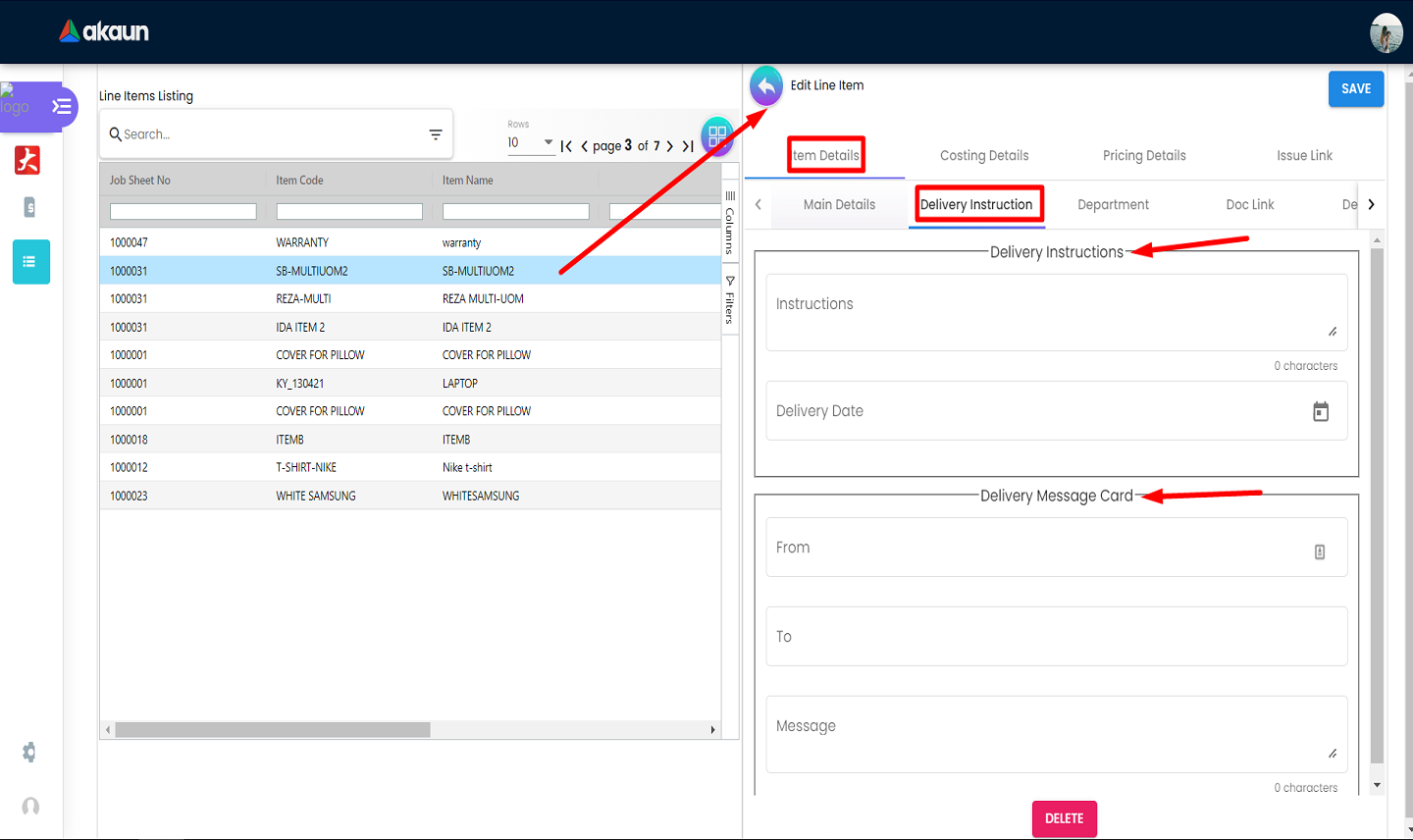Click the contact icon in From field
This screenshot has height=840, width=1413.
(1319, 552)
